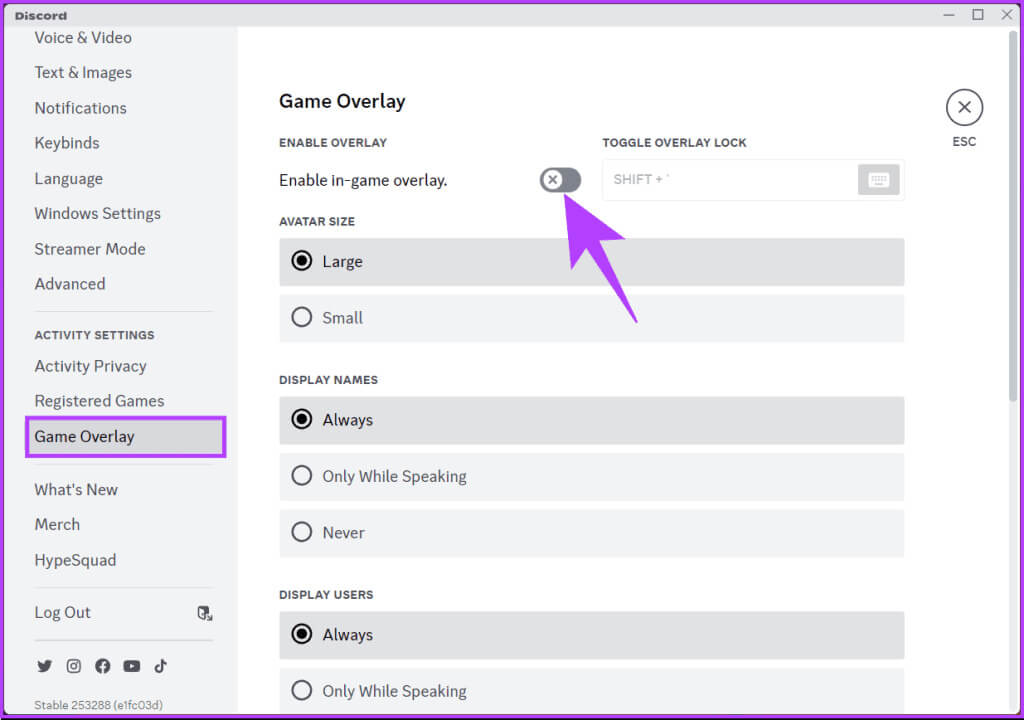Click the Merch link
This screenshot has width=1024, height=720.
pyautogui.click(x=57, y=525)
